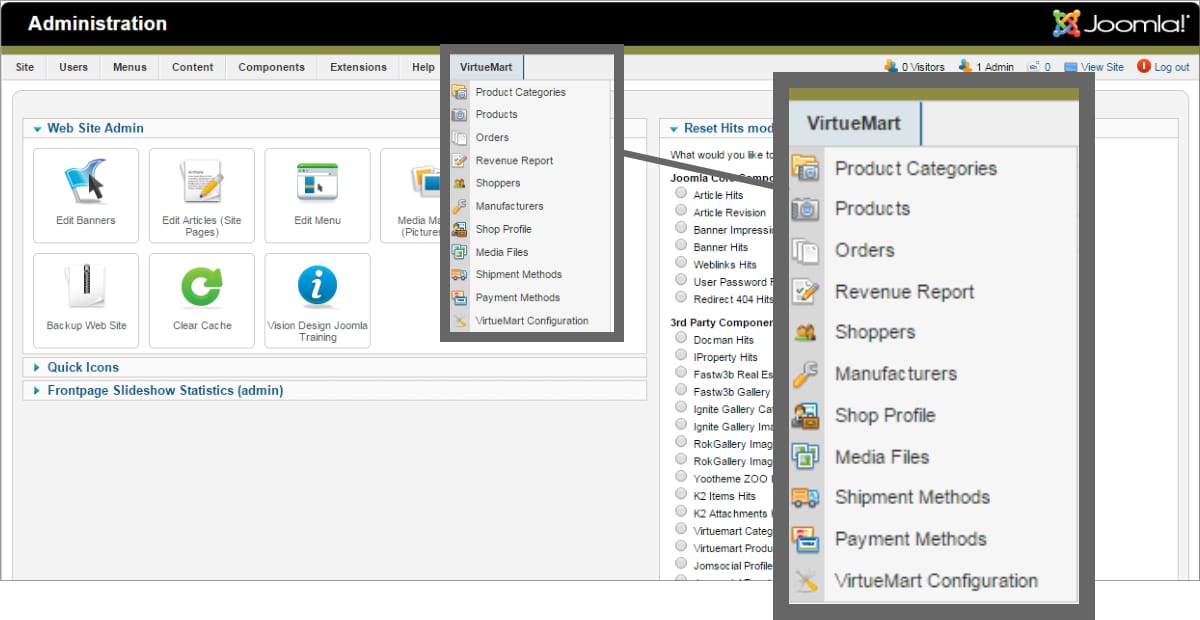1200x620 pixels.
Task: Select the Jomsocial Profile radio button
Action: coord(681,565)
